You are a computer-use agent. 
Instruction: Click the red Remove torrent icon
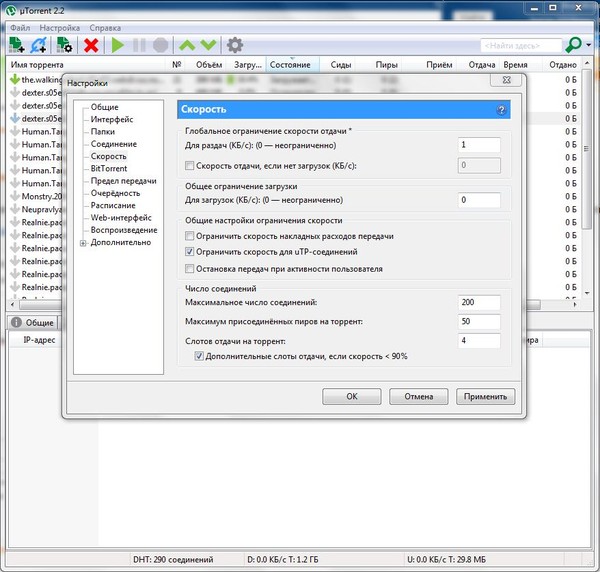[x=91, y=45]
